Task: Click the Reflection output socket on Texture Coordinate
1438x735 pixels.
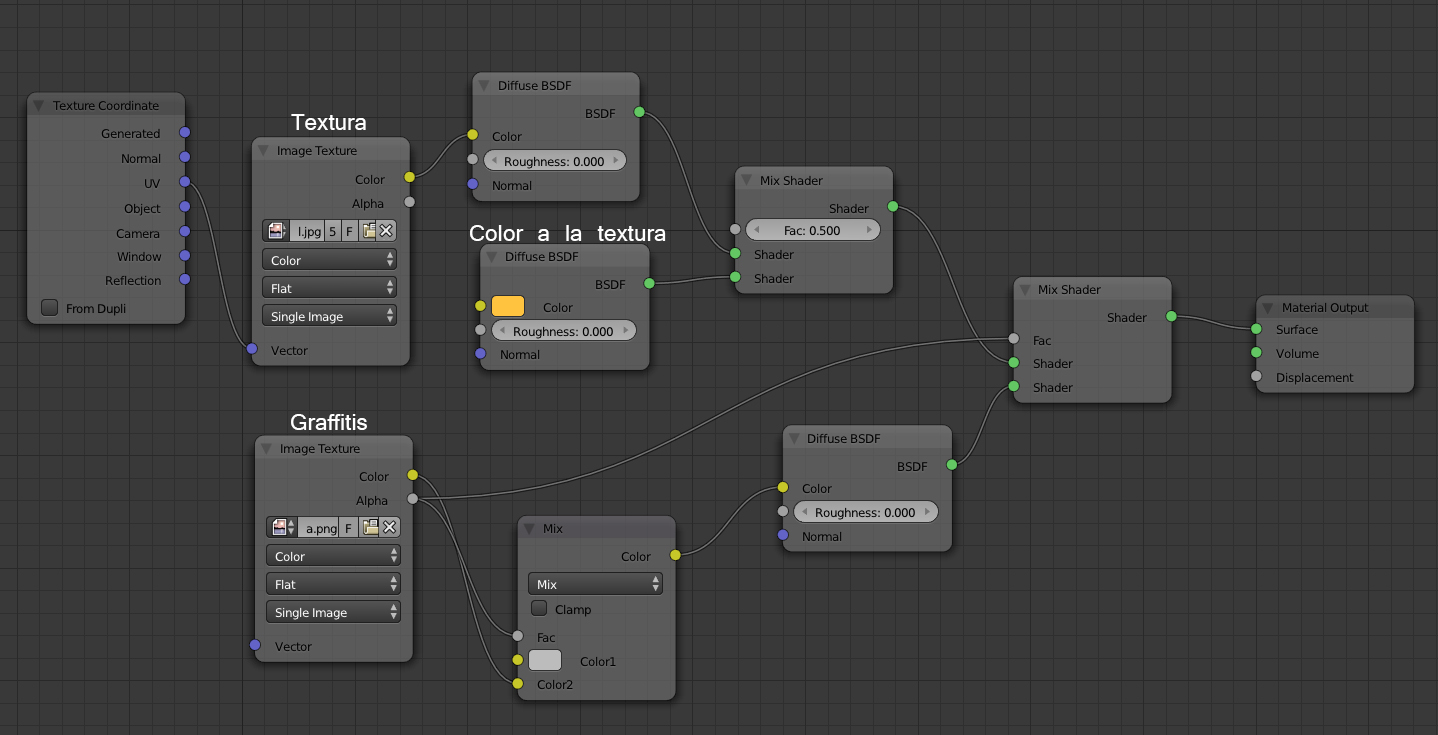Action: tap(184, 280)
